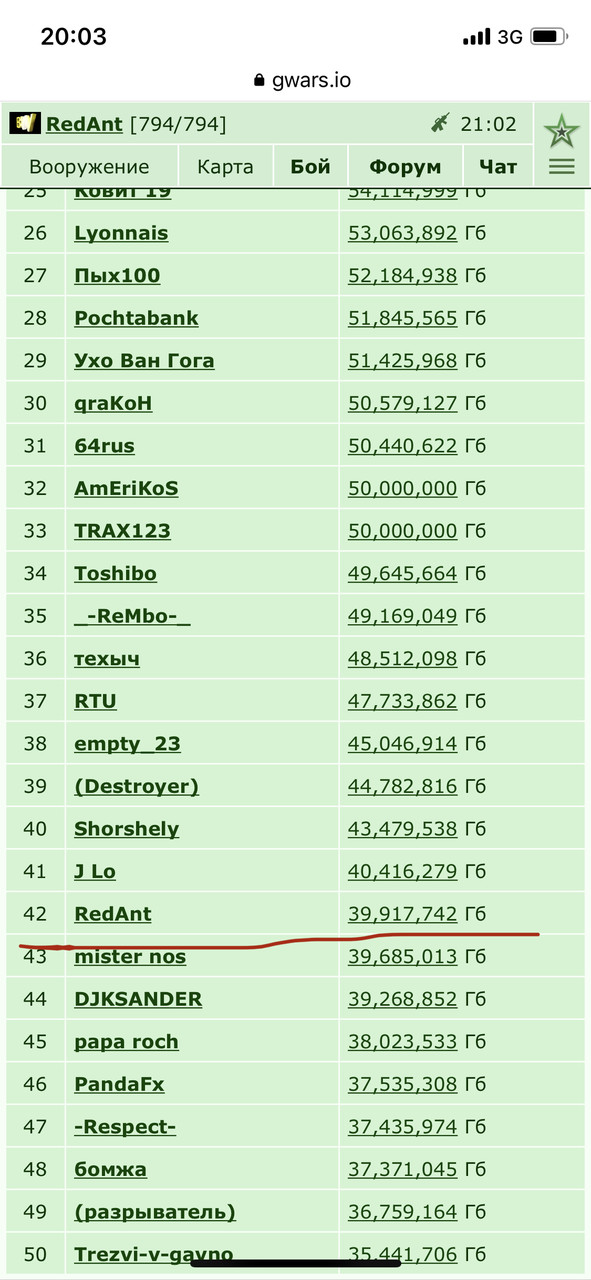Open Toshibo profile link

(x=115, y=573)
